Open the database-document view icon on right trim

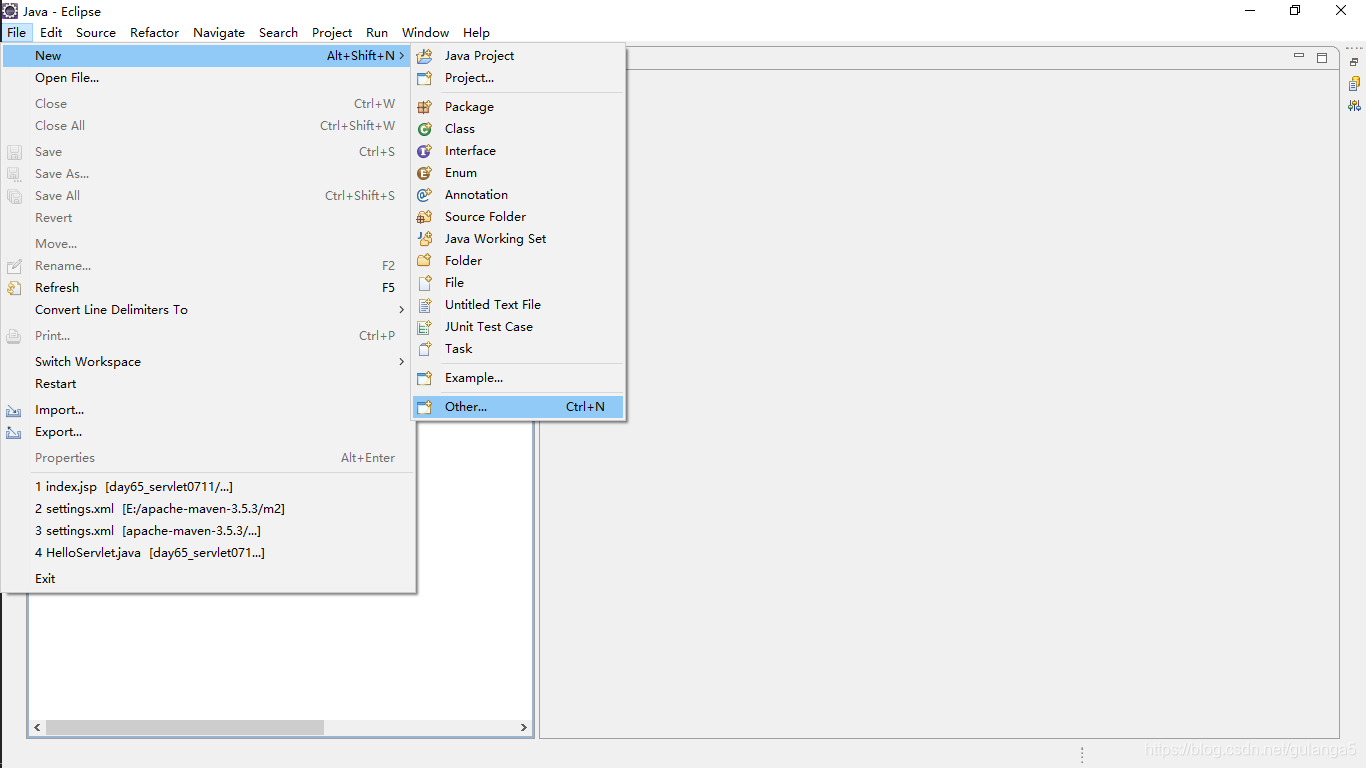[x=1354, y=84]
